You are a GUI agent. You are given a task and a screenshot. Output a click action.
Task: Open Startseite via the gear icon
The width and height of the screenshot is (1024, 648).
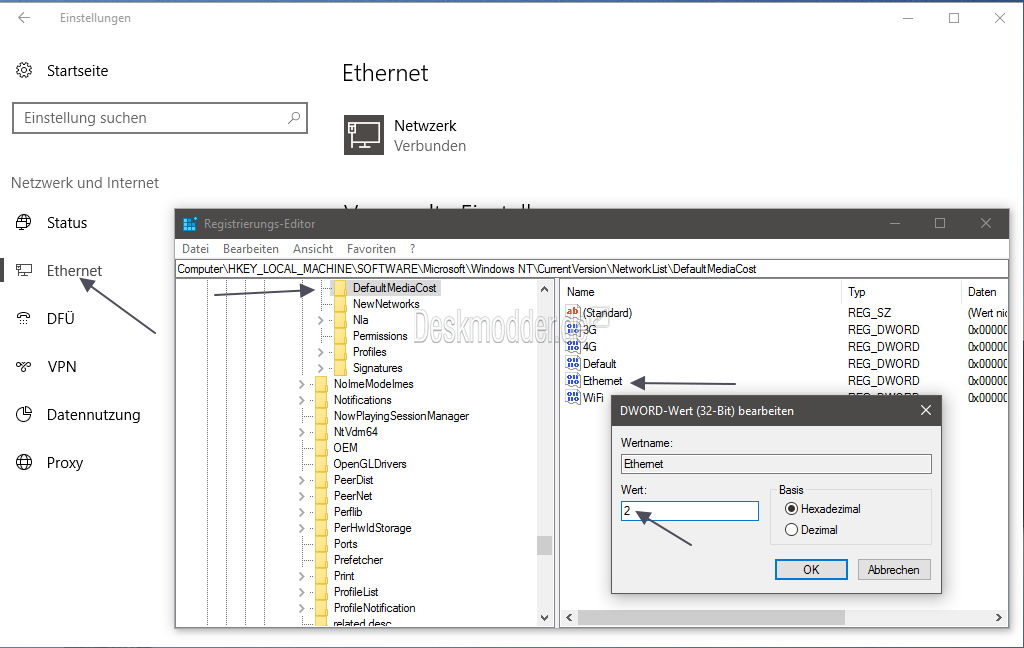24,70
